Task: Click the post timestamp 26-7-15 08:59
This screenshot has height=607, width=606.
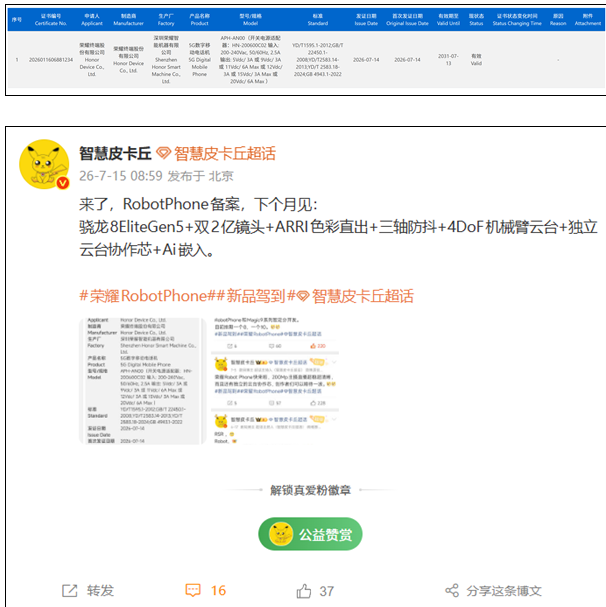Action: (x=121, y=176)
